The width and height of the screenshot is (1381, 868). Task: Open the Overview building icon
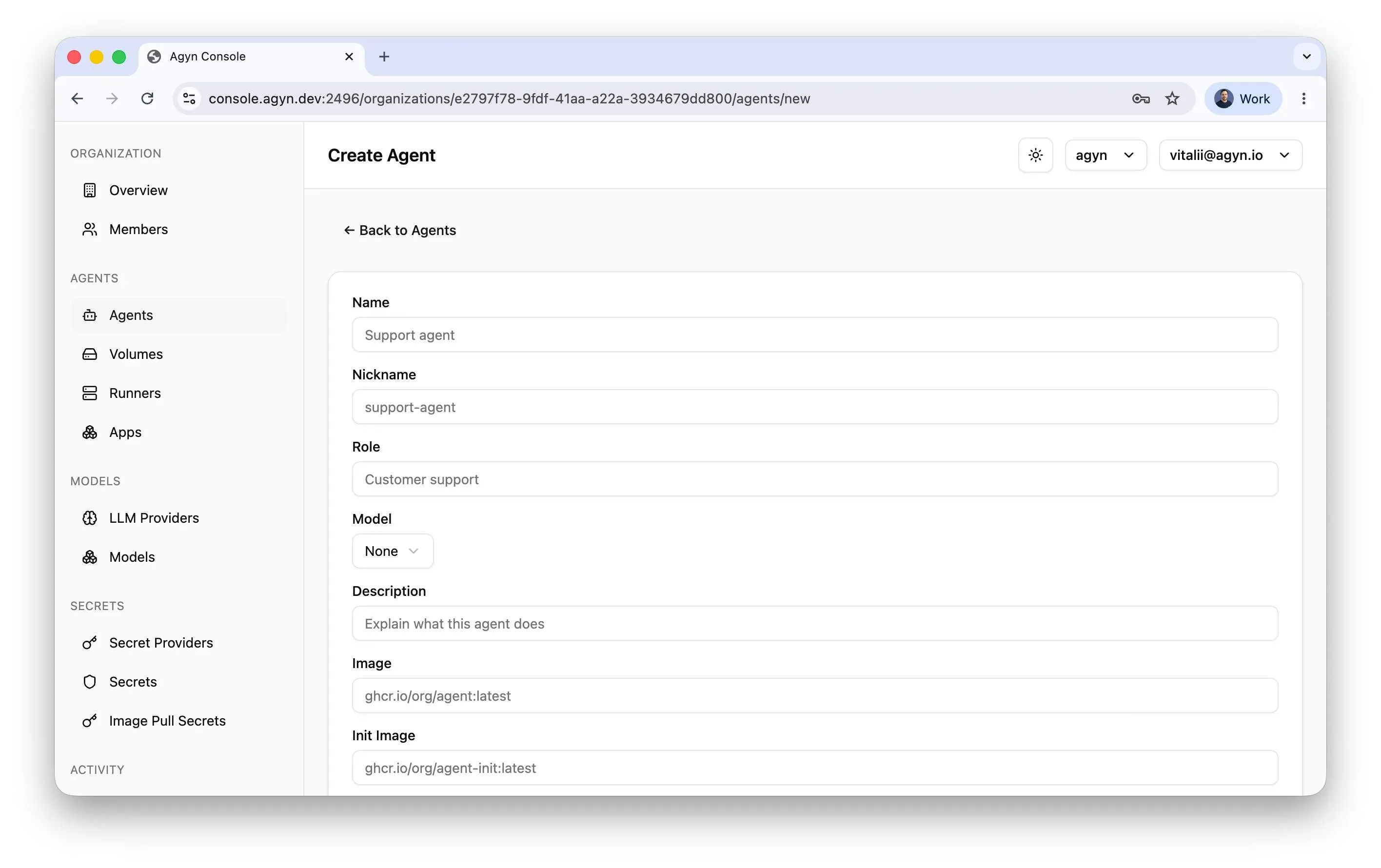pyautogui.click(x=89, y=190)
